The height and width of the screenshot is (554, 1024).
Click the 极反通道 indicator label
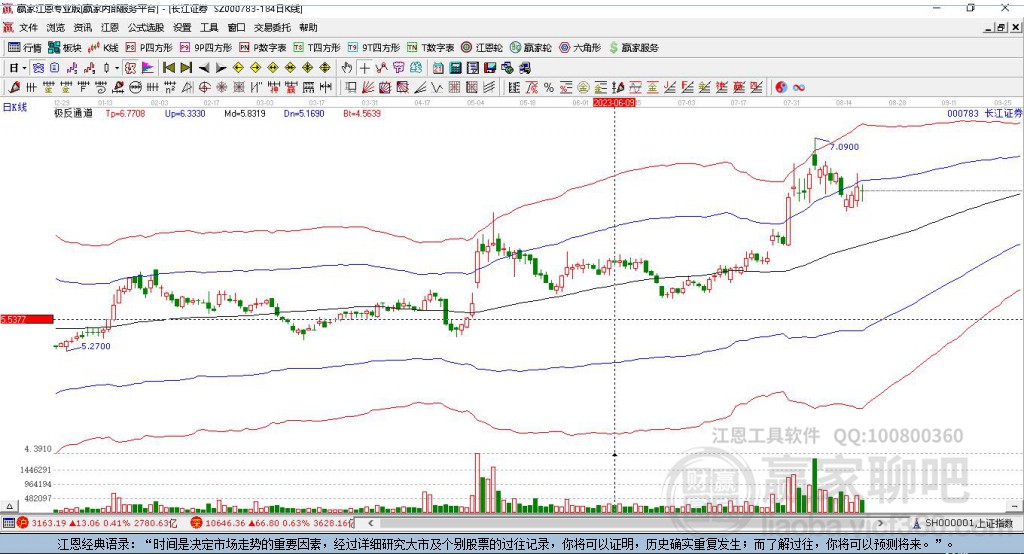73,113
